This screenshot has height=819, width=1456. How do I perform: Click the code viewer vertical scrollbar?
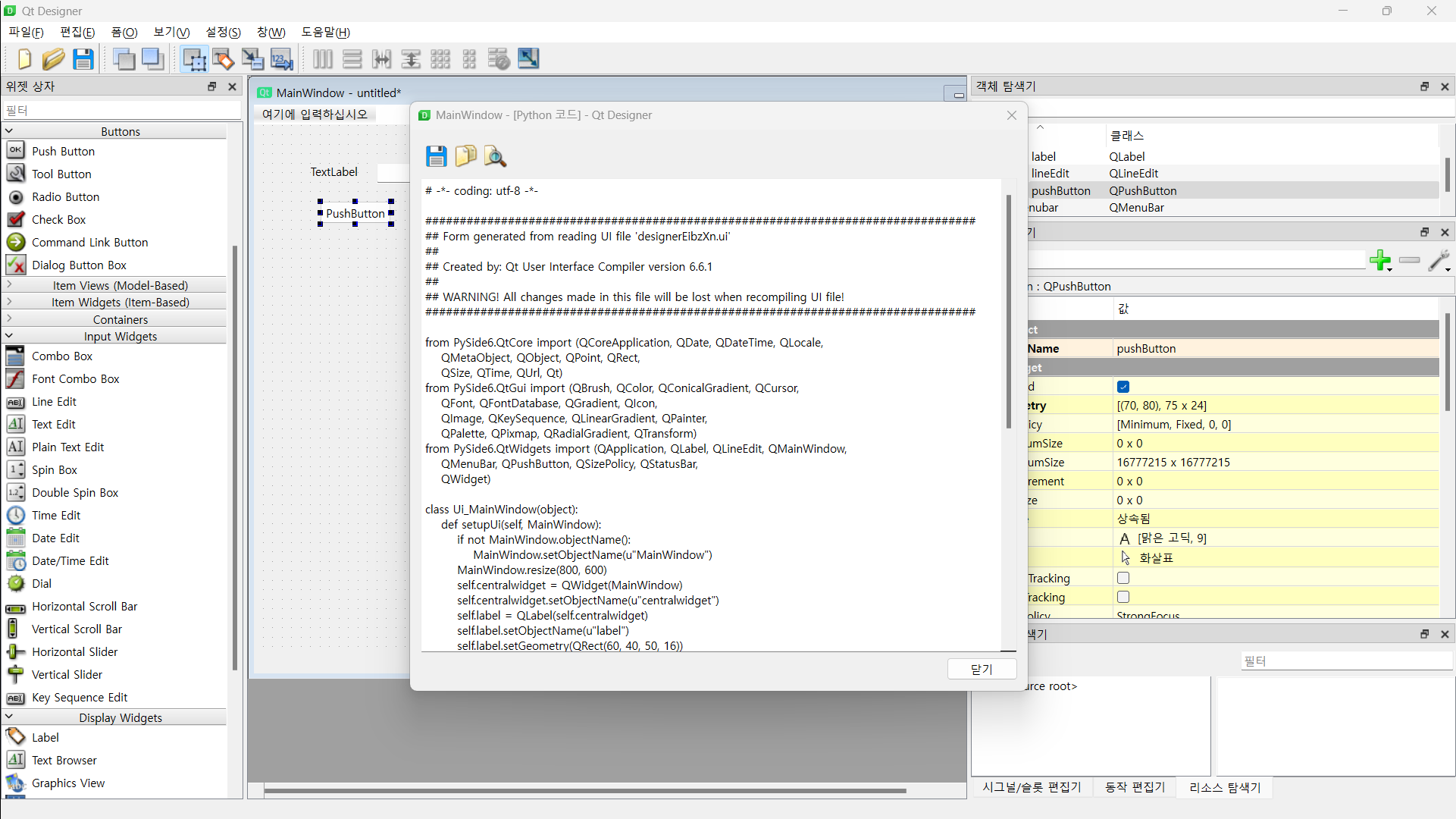1008,311
